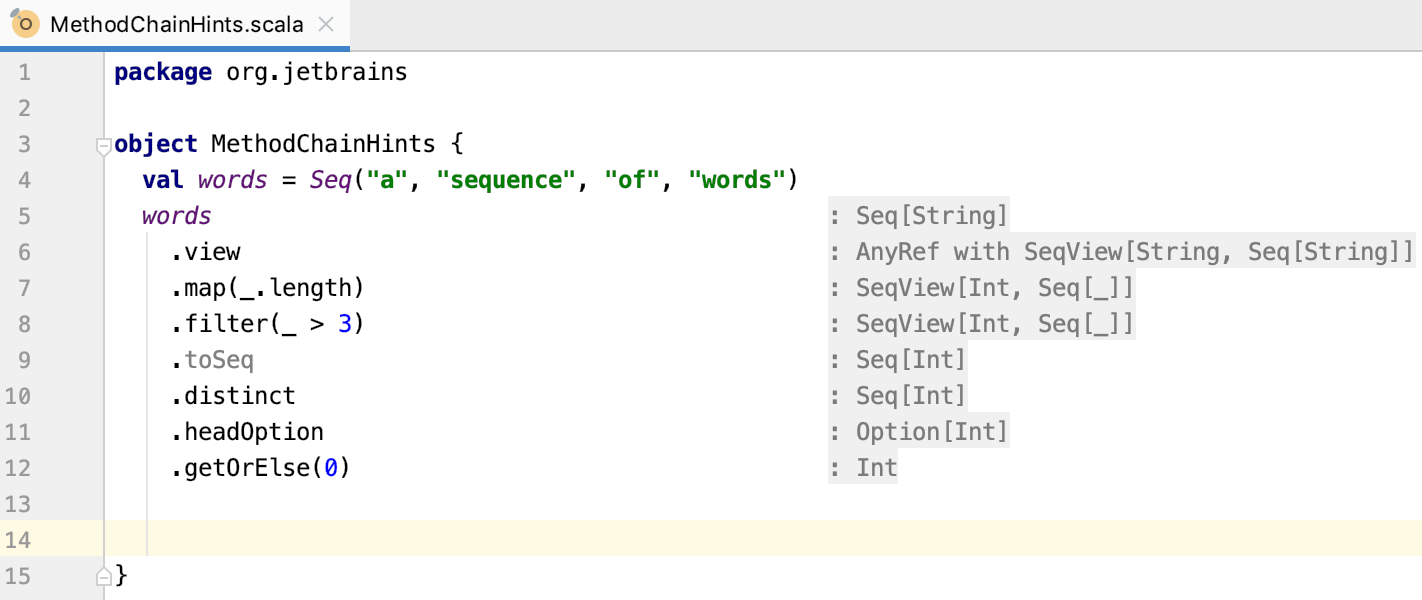Click the "Seq[String]" type hint on words

click(930, 215)
